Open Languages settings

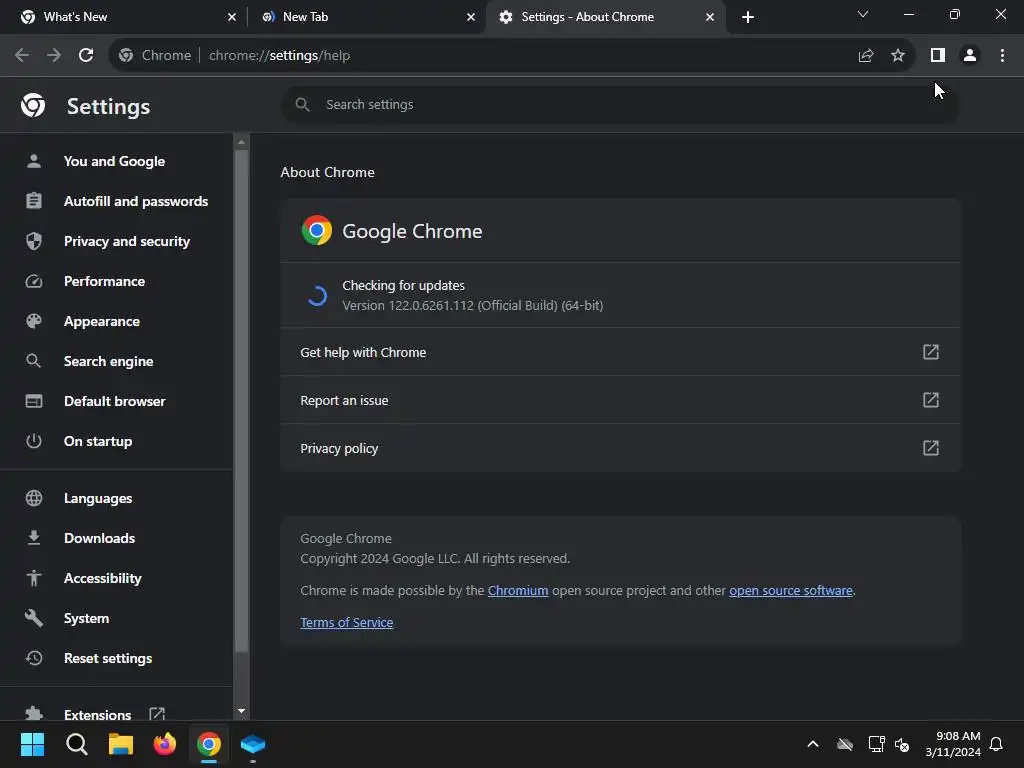tap(98, 498)
